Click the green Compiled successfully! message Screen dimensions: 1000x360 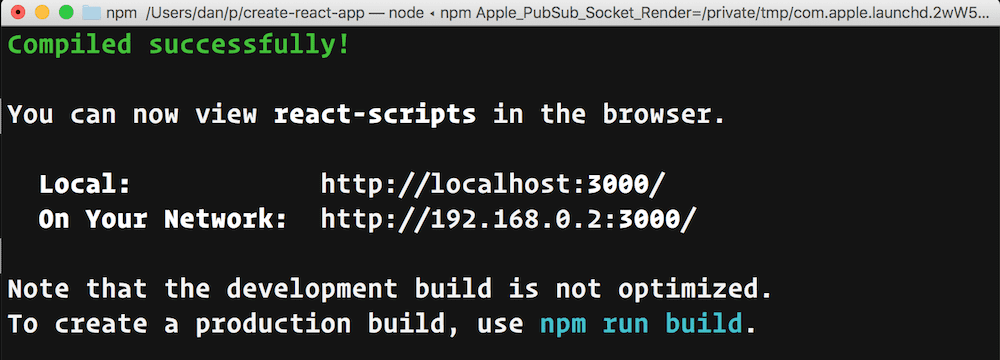point(179,45)
